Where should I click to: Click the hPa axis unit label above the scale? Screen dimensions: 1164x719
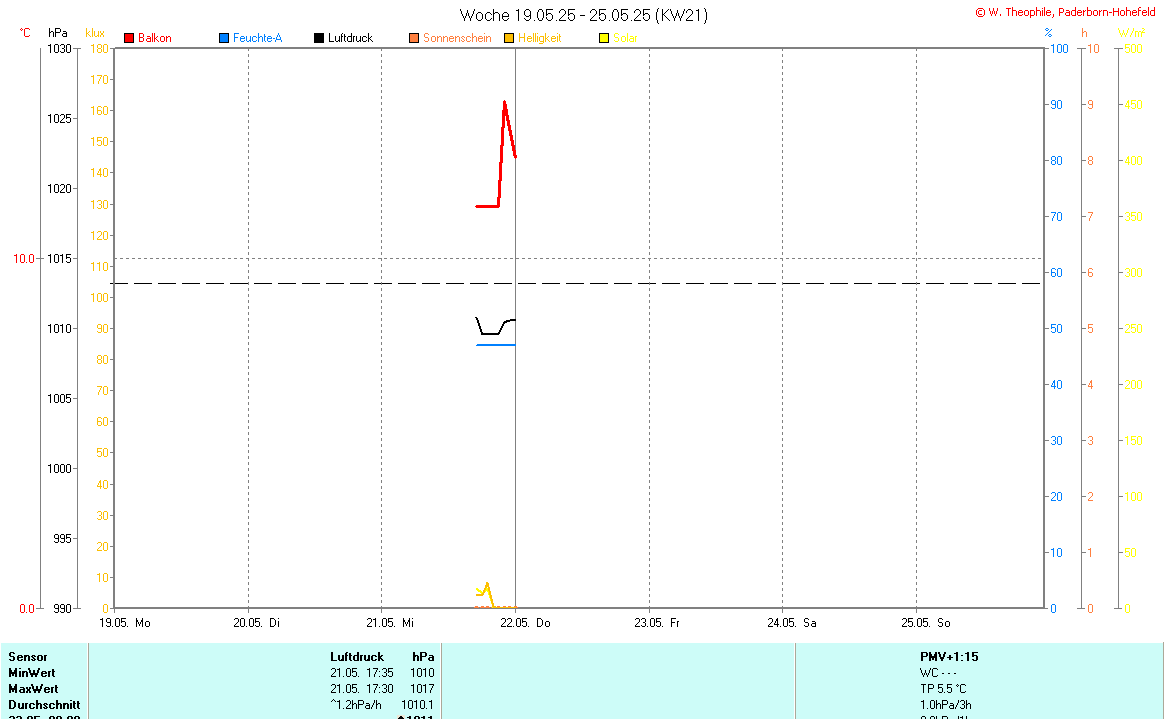58,33
